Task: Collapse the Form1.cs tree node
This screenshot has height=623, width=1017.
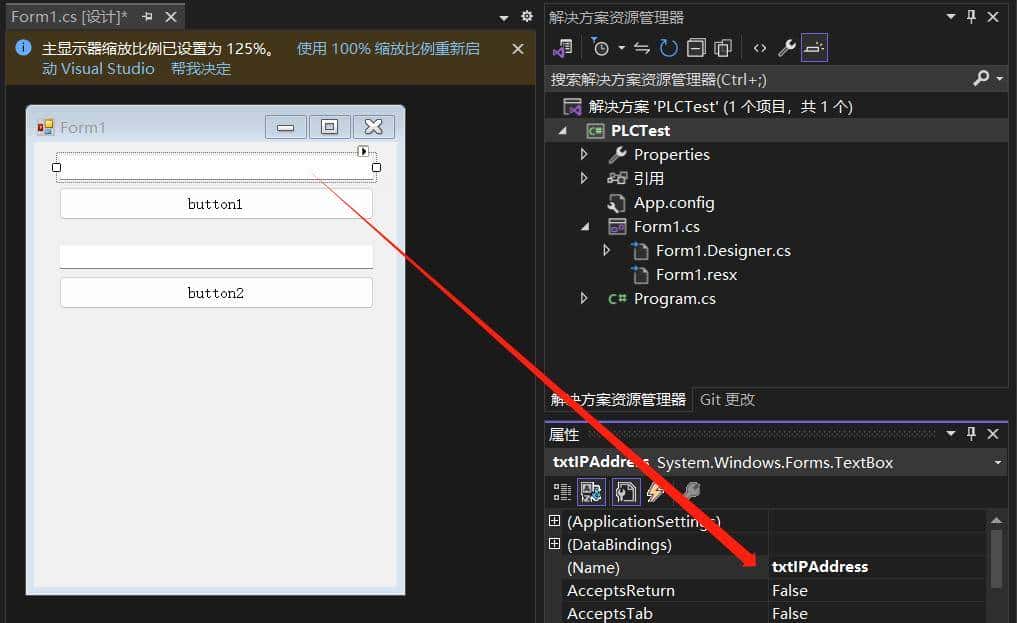Action: tap(585, 226)
